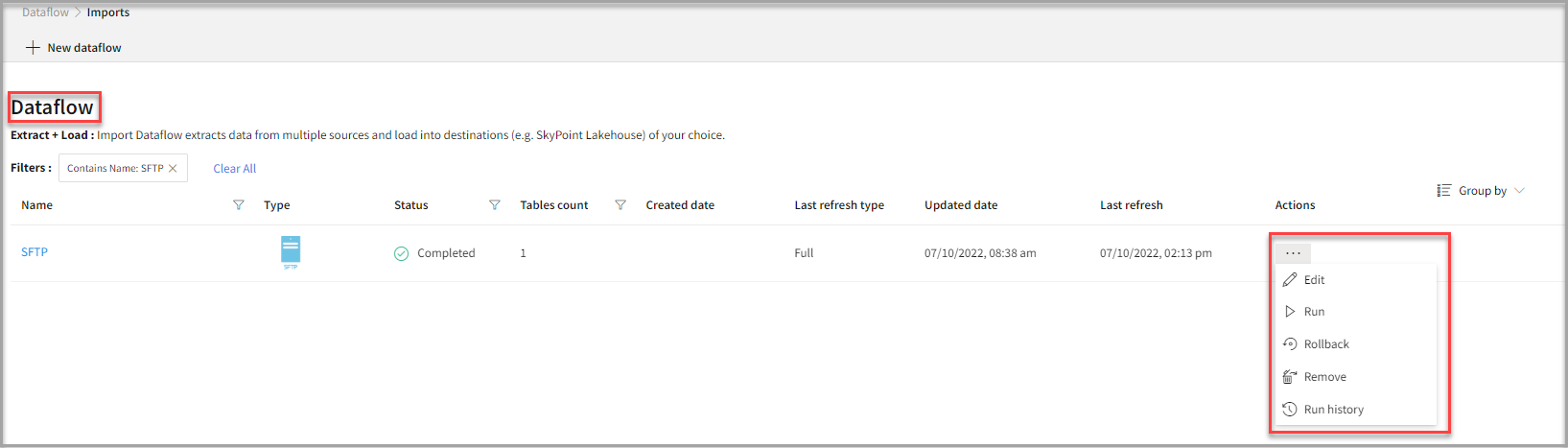Open the Status column filter icon

point(495,205)
